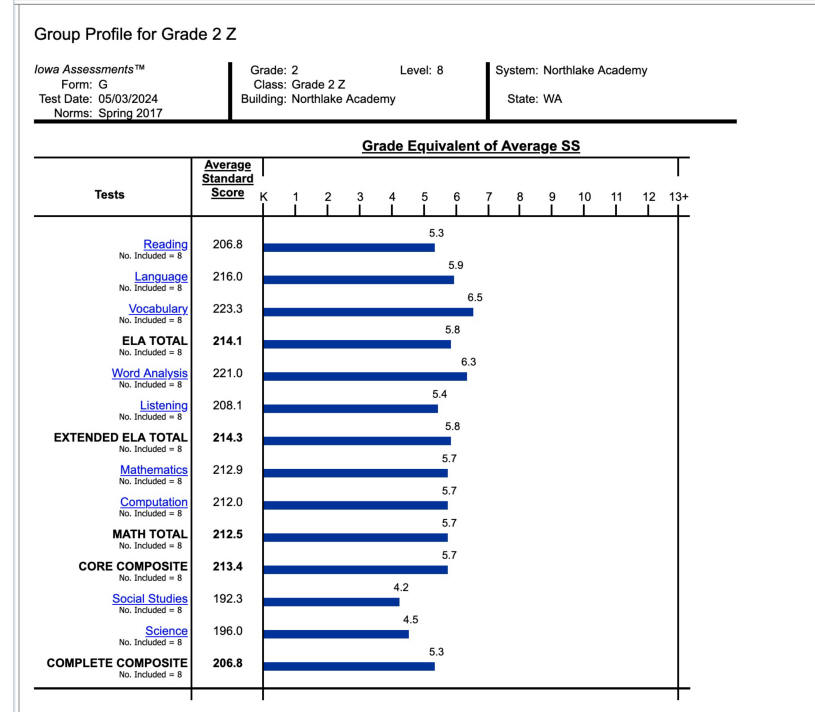Image resolution: width=815 pixels, height=712 pixels.
Task: Select the Social Studies link
Action: pos(149,599)
